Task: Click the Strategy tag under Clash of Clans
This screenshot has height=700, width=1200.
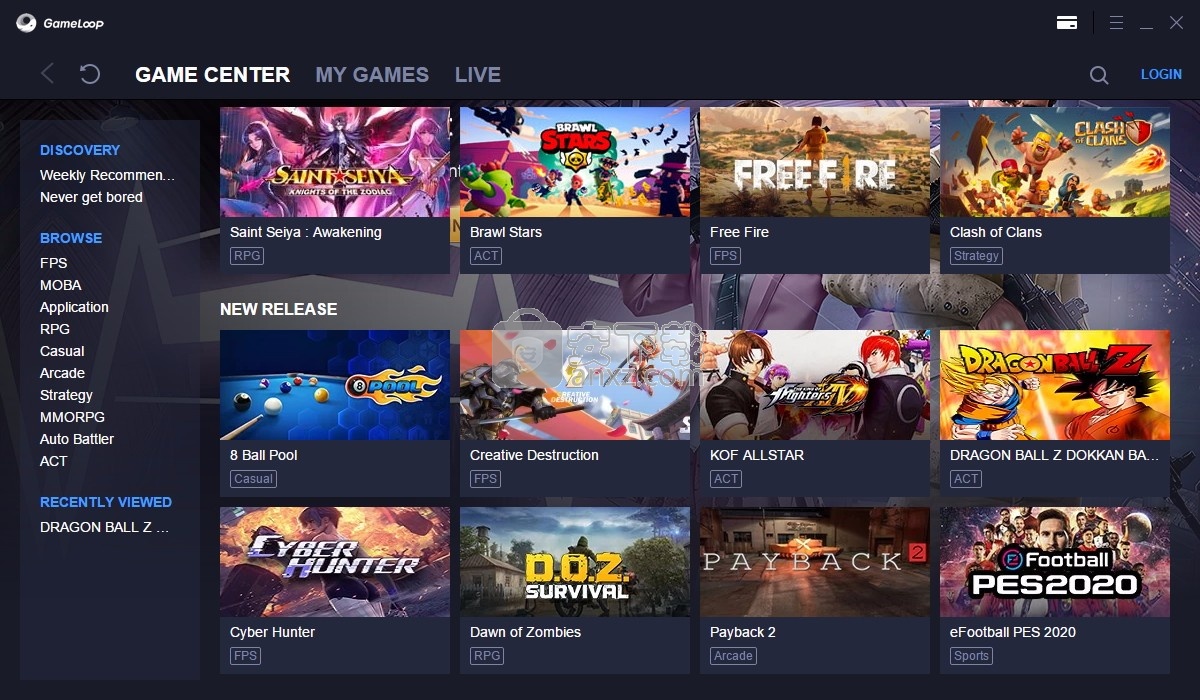Action: click(x=976, y=256)
